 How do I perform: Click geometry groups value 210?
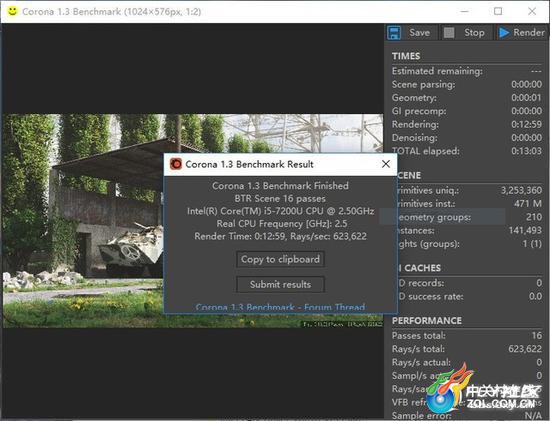pyautogui.click(x=534, y=217)
